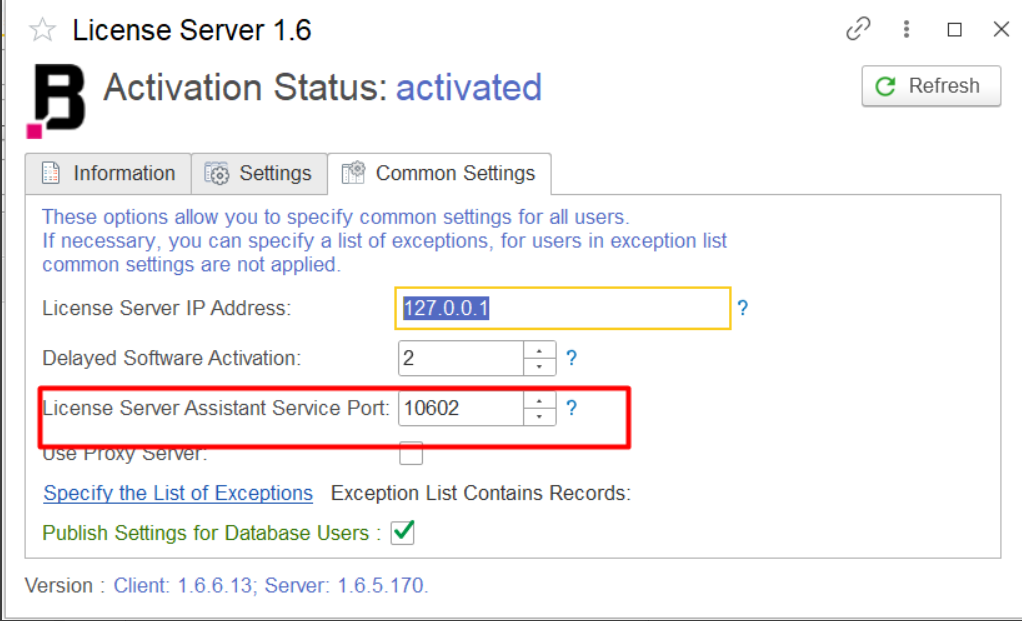Open help for License Server IP Address

(743, 308)
